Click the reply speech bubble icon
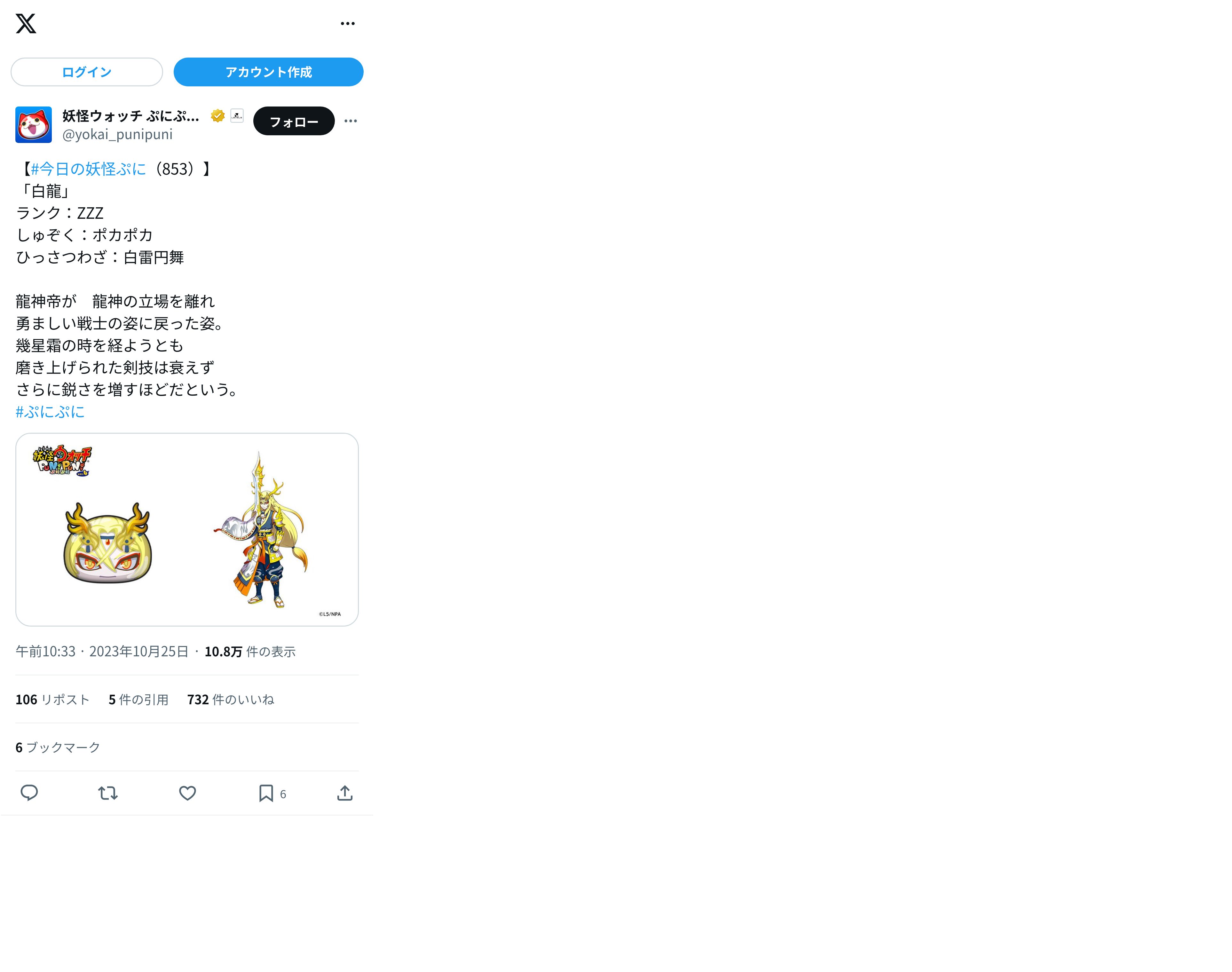 pos(29,793)
